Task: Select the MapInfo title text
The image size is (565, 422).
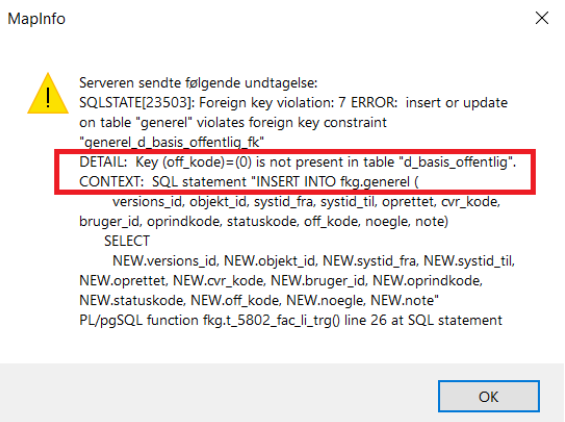Action: [x=36, y=19]
